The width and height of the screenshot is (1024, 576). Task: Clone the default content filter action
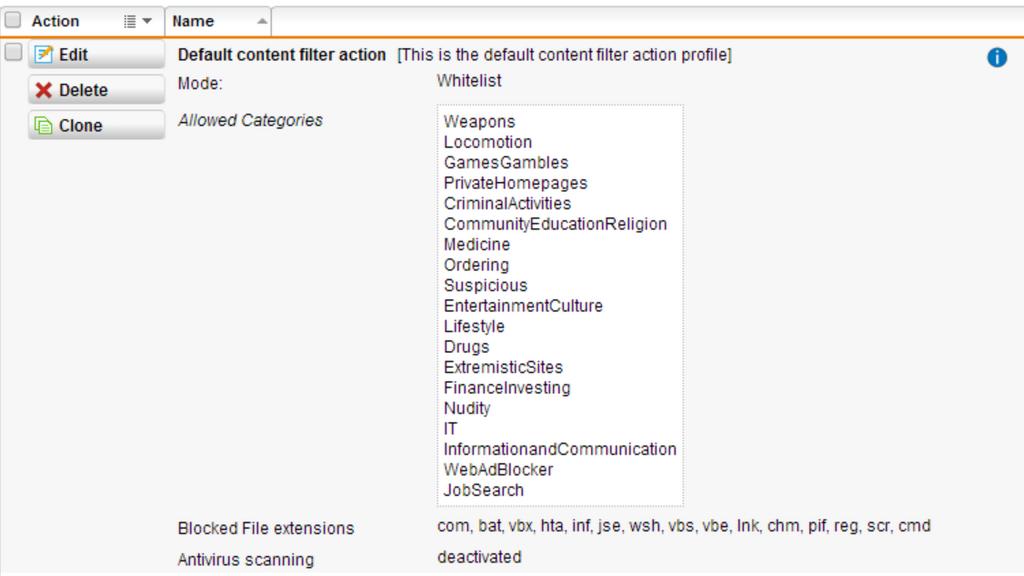click(96, 125)
